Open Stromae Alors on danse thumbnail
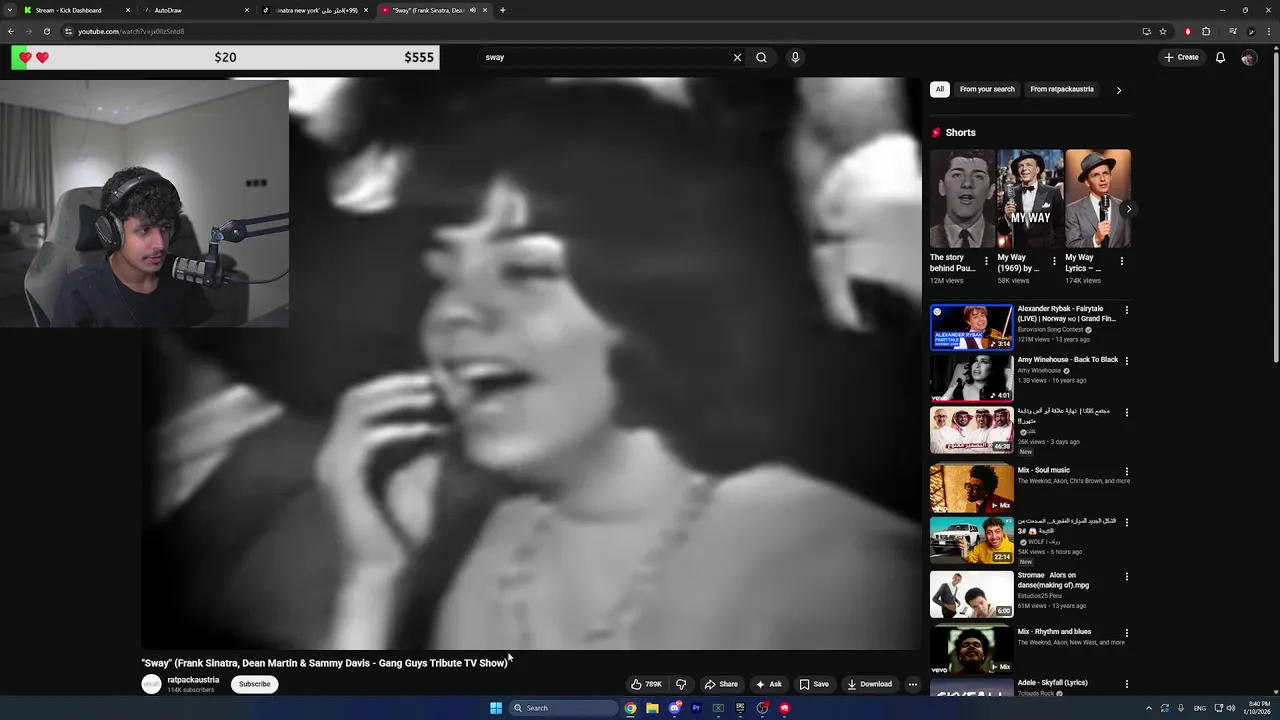 coord(971,595)
